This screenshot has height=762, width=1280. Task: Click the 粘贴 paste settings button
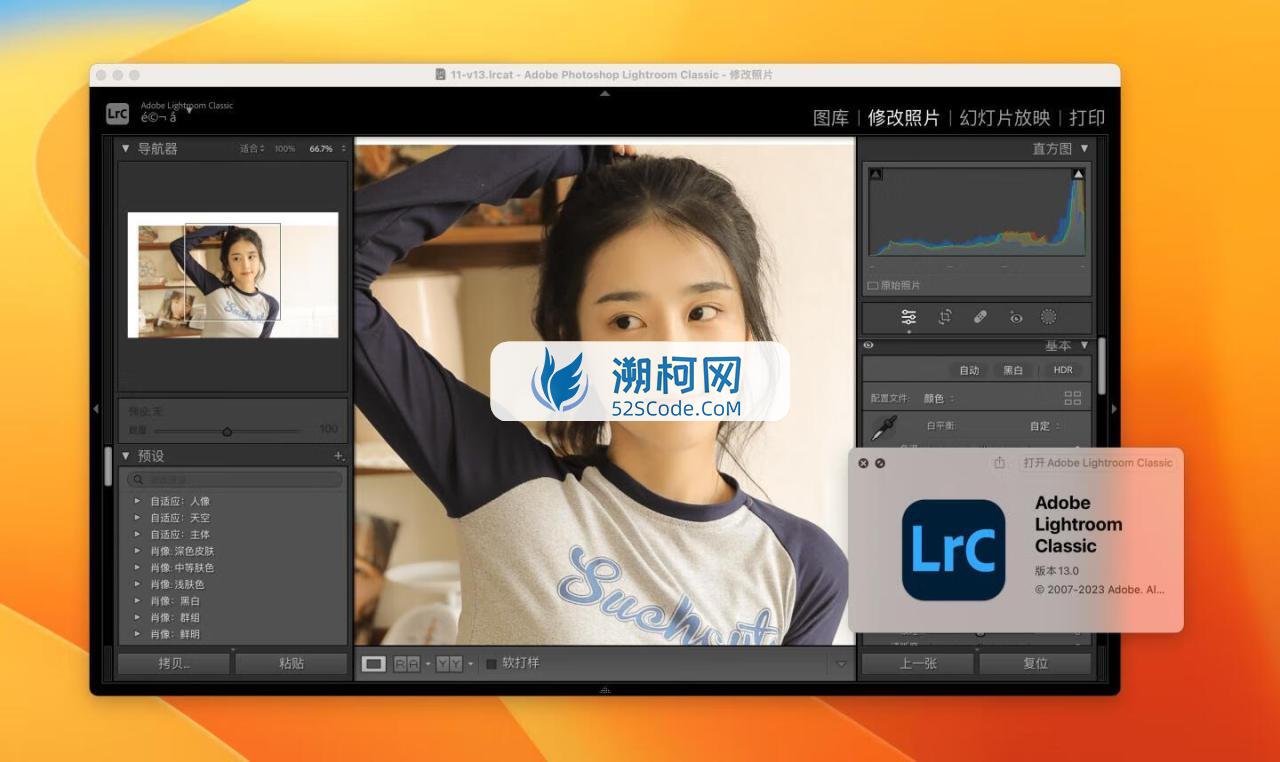291,663
